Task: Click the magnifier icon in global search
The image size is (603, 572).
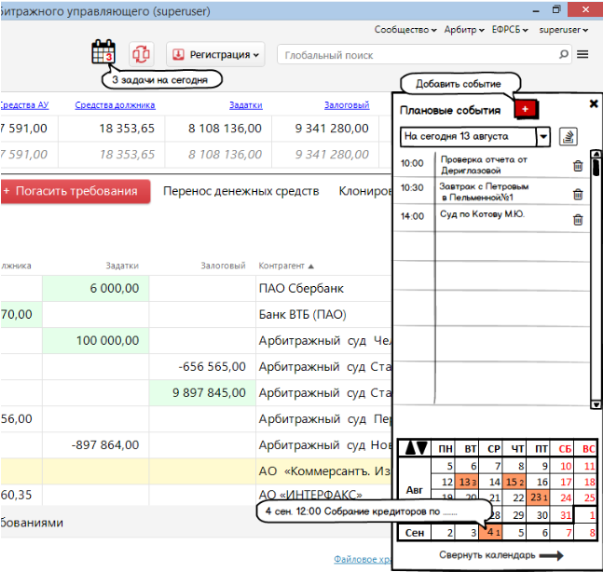Action: point(567,54)
